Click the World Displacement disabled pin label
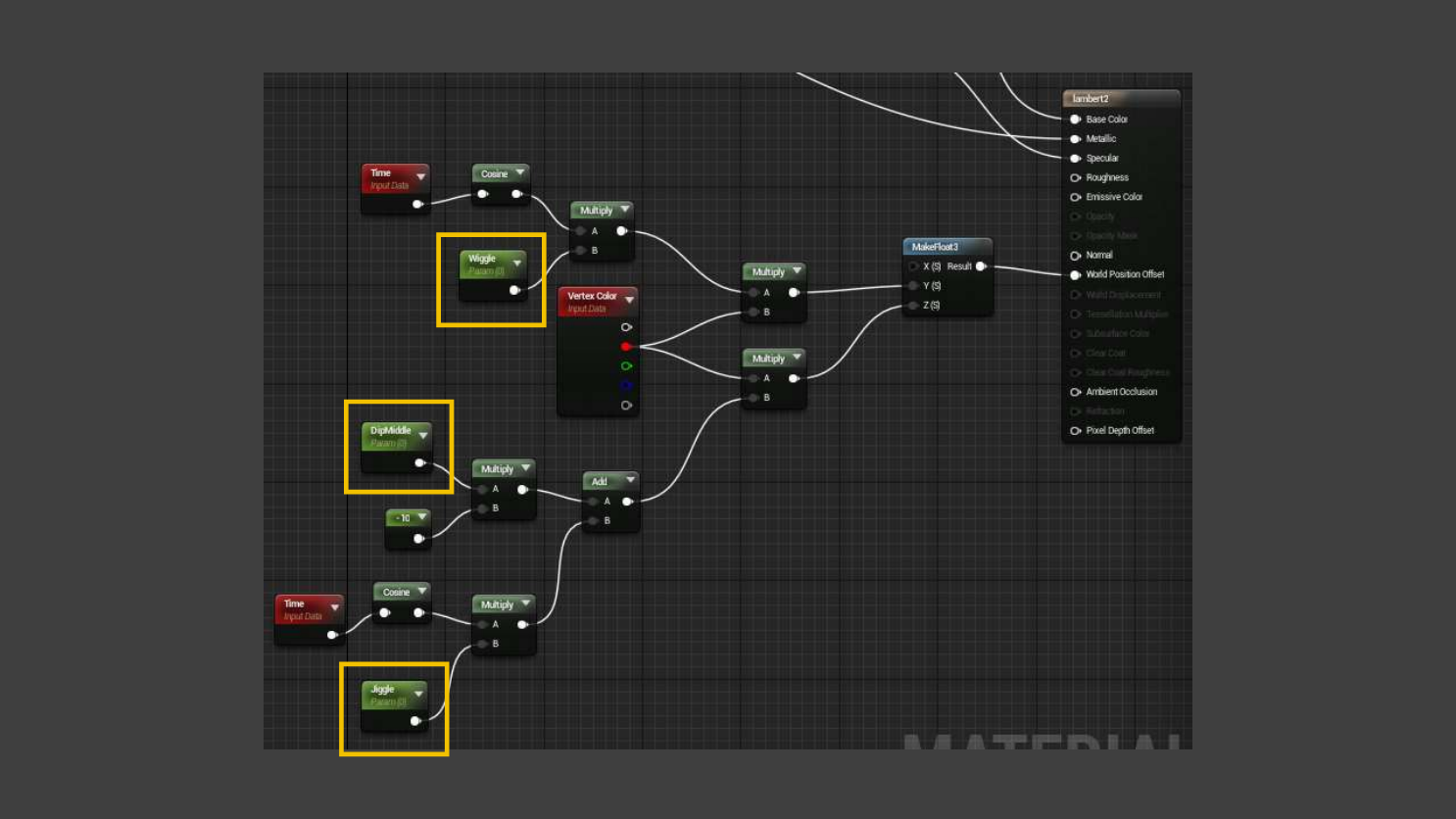 (x=1123, y=295)
